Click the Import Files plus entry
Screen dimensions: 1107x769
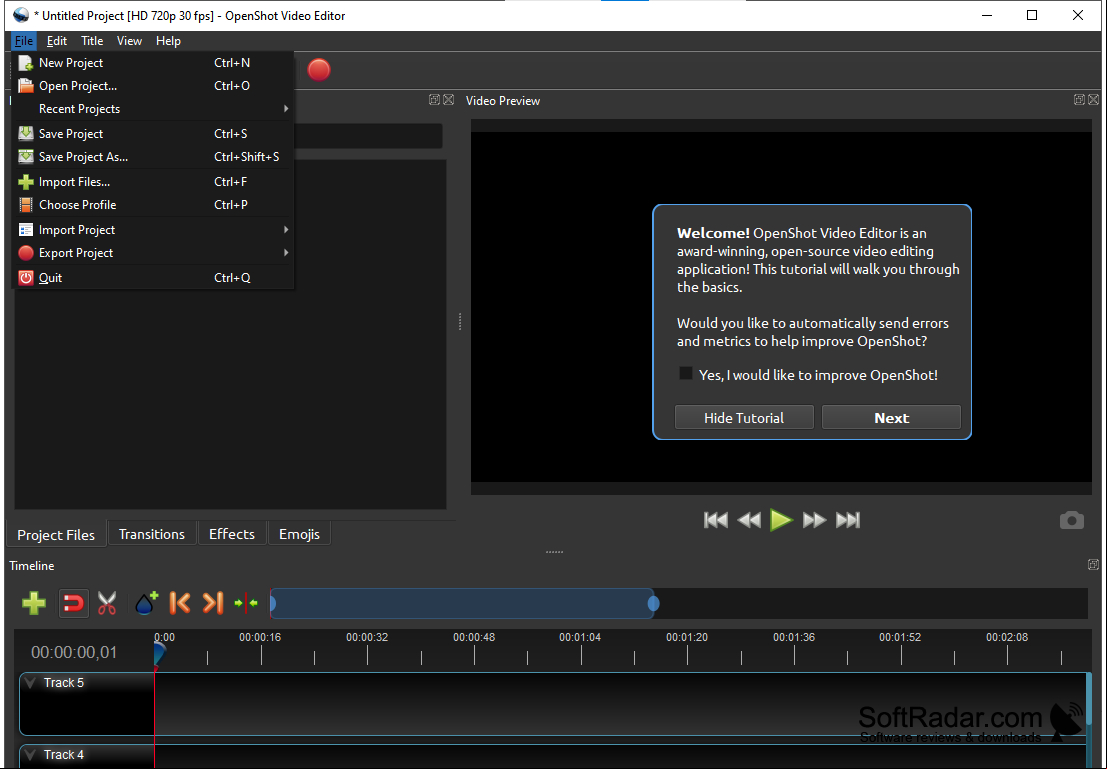click(x=152, y=182)
